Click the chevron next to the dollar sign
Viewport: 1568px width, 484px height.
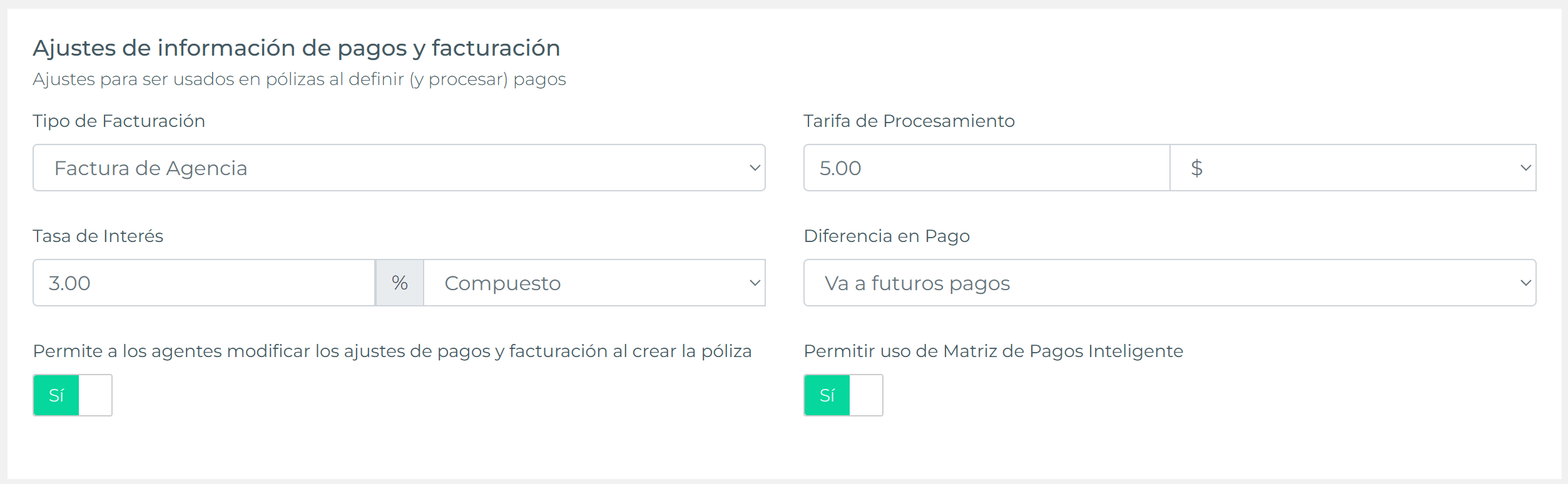pyautogui.click(x=1525, y=168)
